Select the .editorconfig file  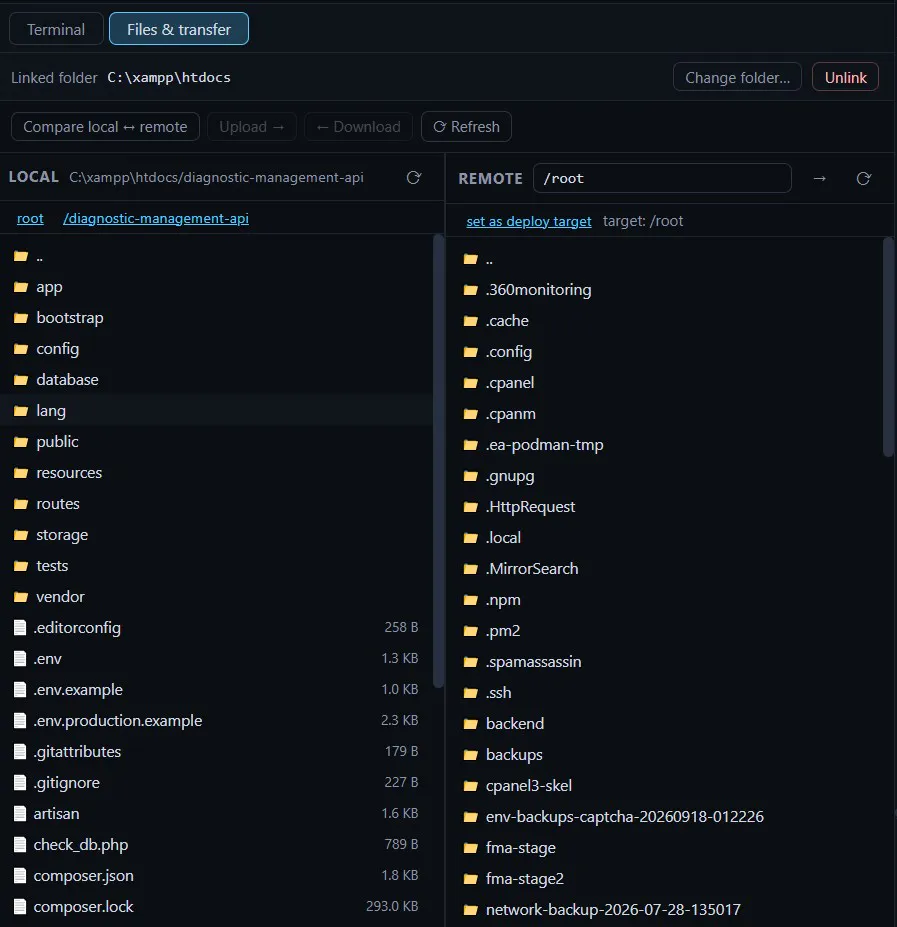tap(216, 628)
